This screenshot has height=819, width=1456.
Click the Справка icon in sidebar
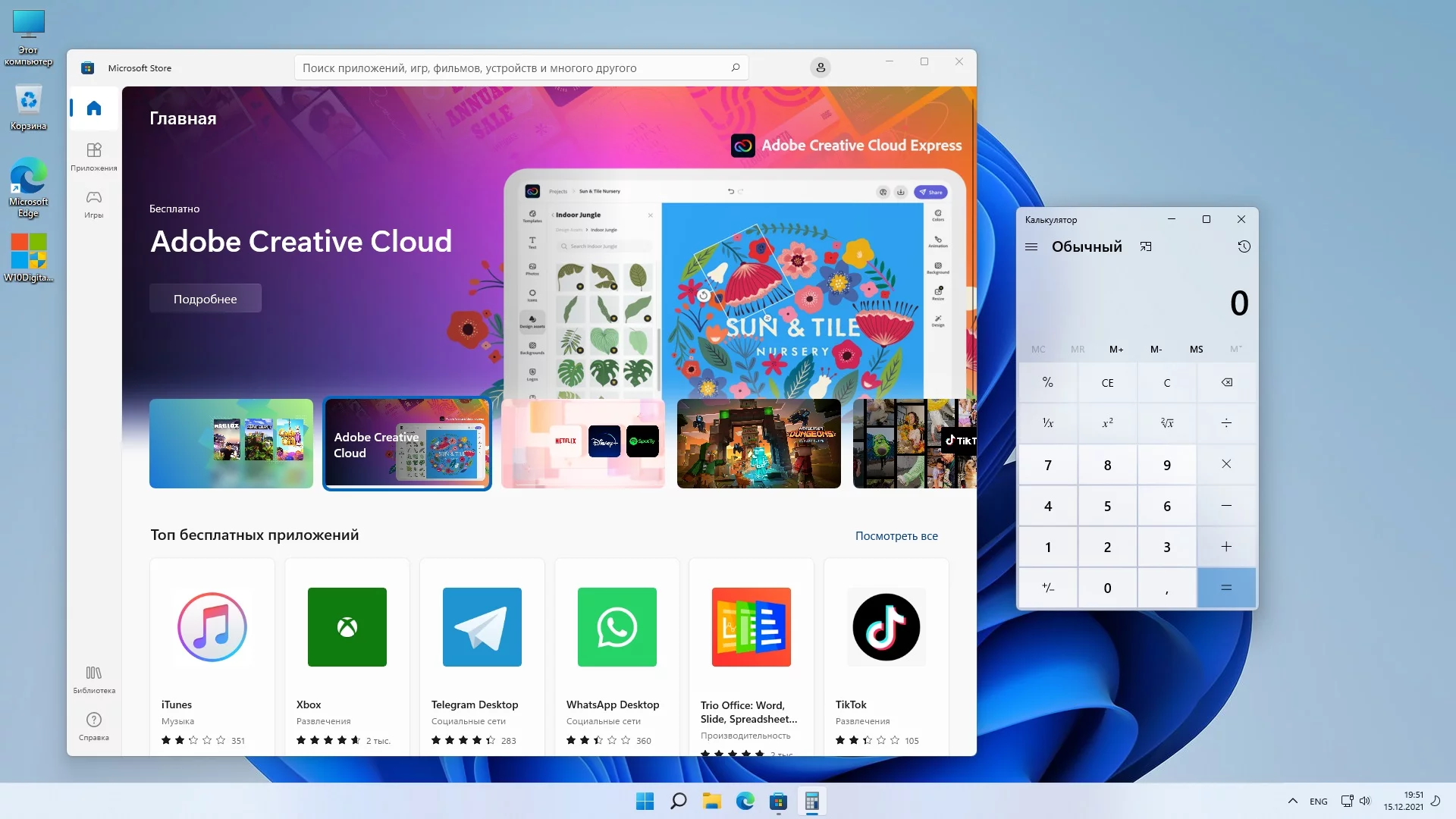[94, 720]
